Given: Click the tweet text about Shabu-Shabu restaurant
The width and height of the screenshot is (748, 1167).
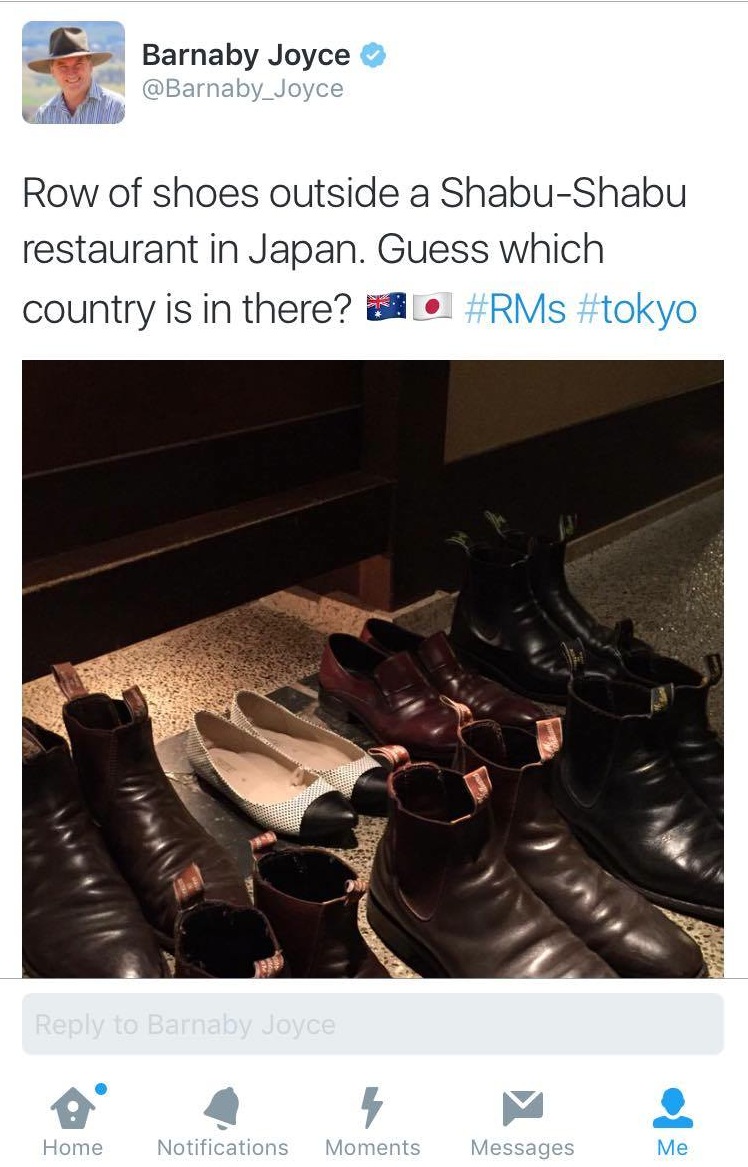Looking at the screenshot, I should 359,251.
